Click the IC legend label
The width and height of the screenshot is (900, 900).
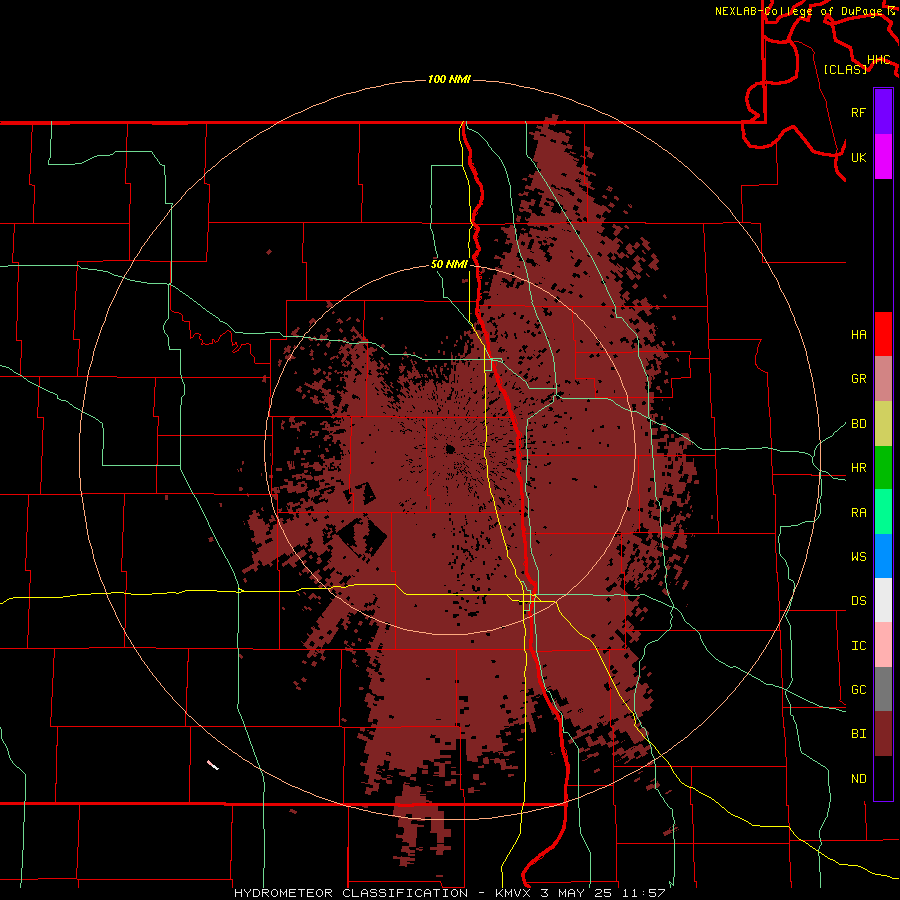pos(858,645)
